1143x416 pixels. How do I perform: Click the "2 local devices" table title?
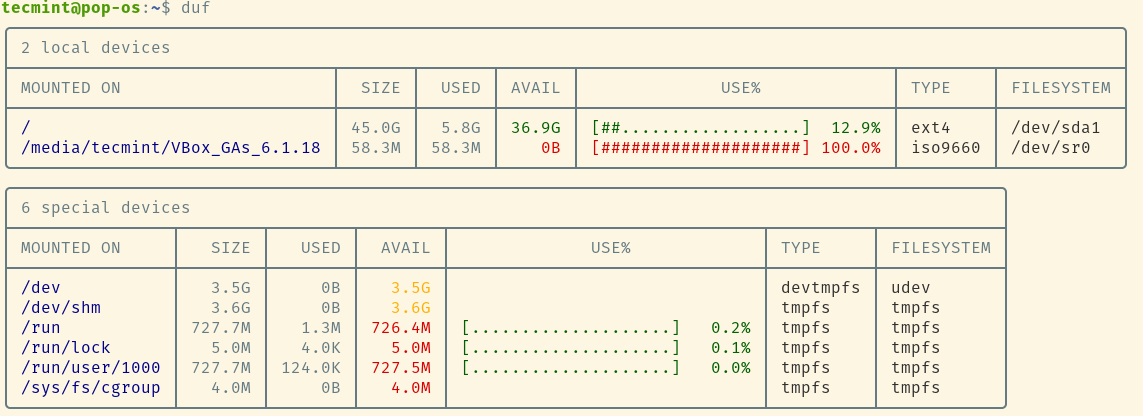(x=95, y=48)
